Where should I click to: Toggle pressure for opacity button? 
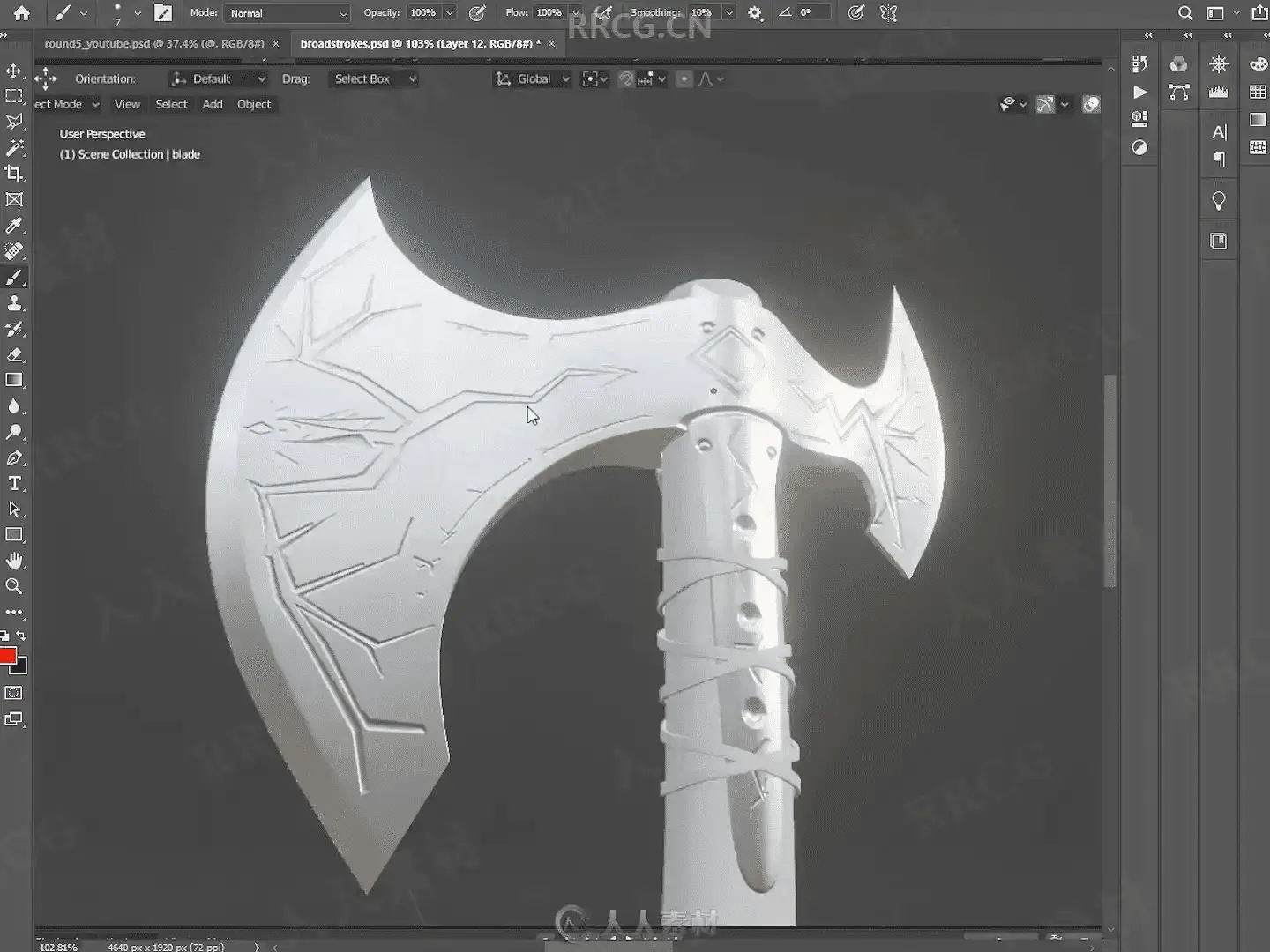(x=477, y=13)
